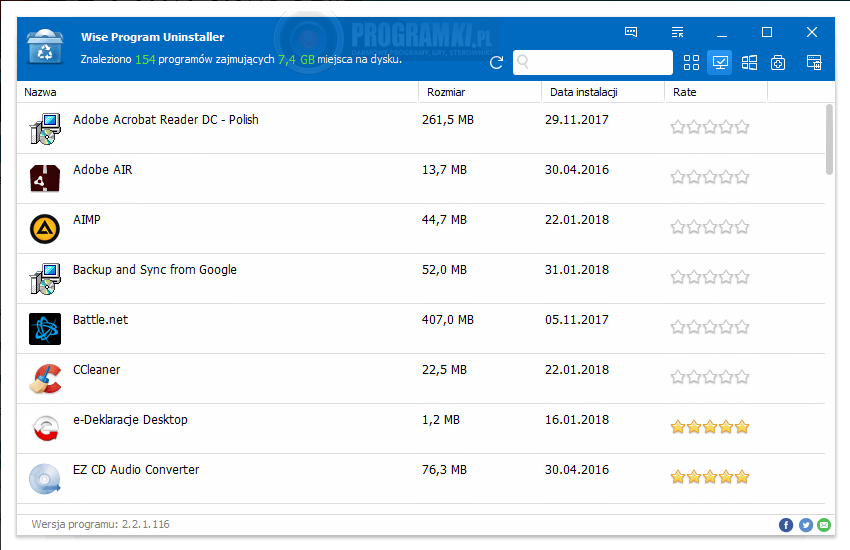Screen dimensions: 850x550
Task: Rate Backup and Sync from Google stars
Action: click(x=710, y=277)
